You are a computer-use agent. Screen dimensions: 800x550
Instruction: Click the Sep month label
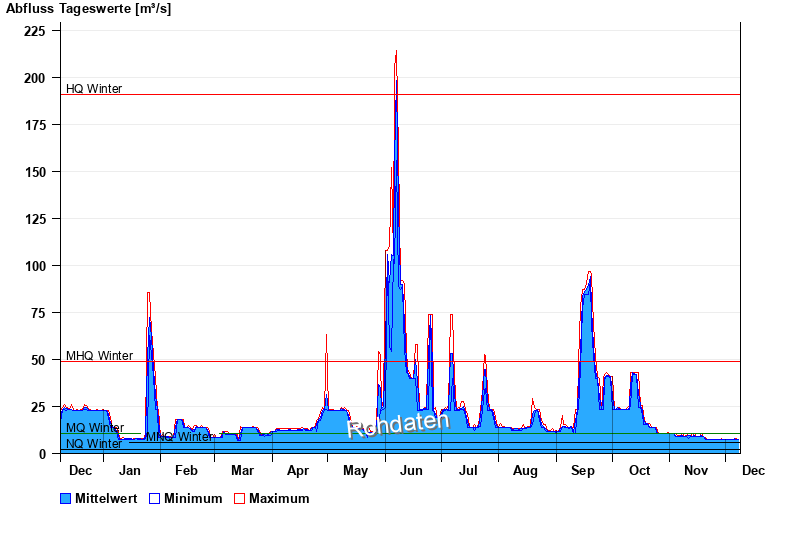tap(582, 470)
